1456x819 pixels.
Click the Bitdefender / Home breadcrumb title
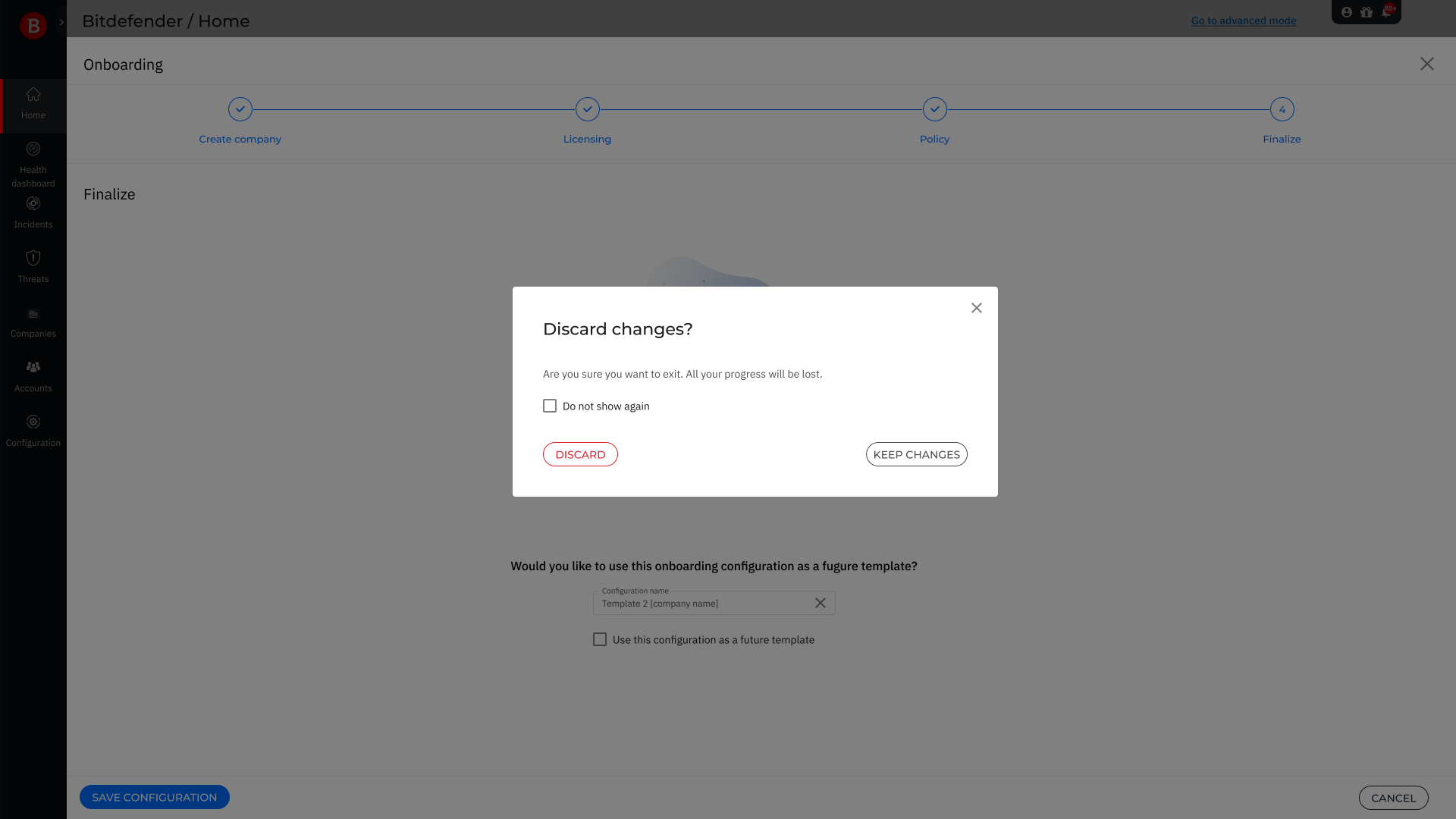pos(165,21)
